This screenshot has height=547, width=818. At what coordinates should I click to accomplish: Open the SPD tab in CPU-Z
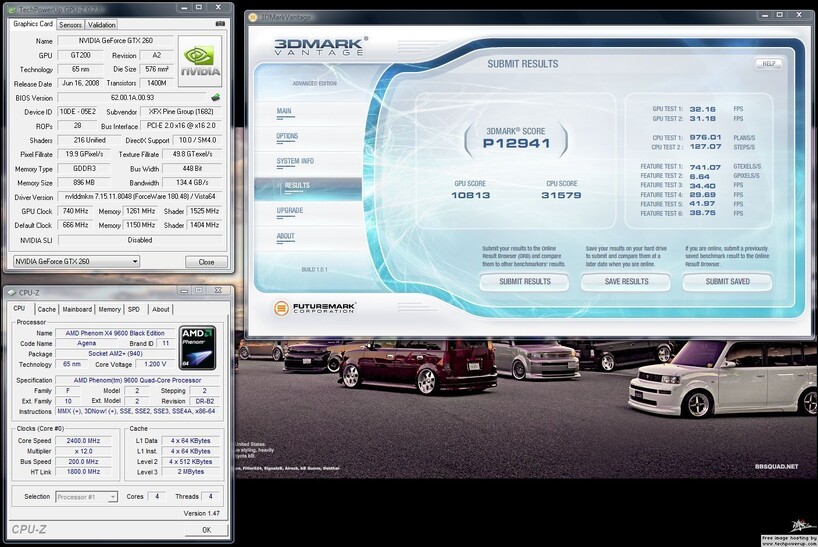point(134,309)
